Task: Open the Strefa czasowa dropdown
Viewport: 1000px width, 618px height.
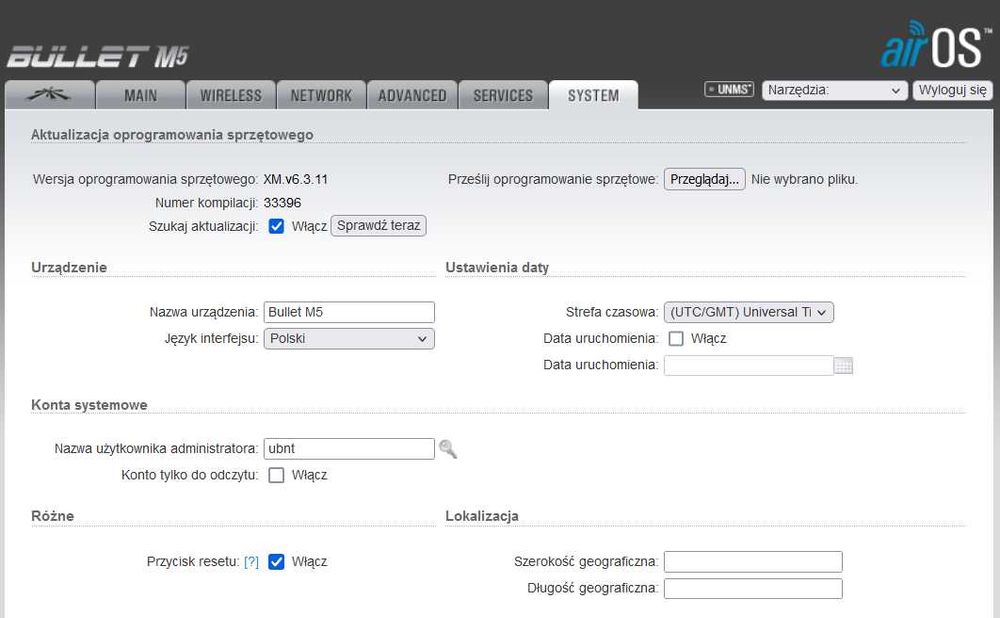Action: pos(748,312)
